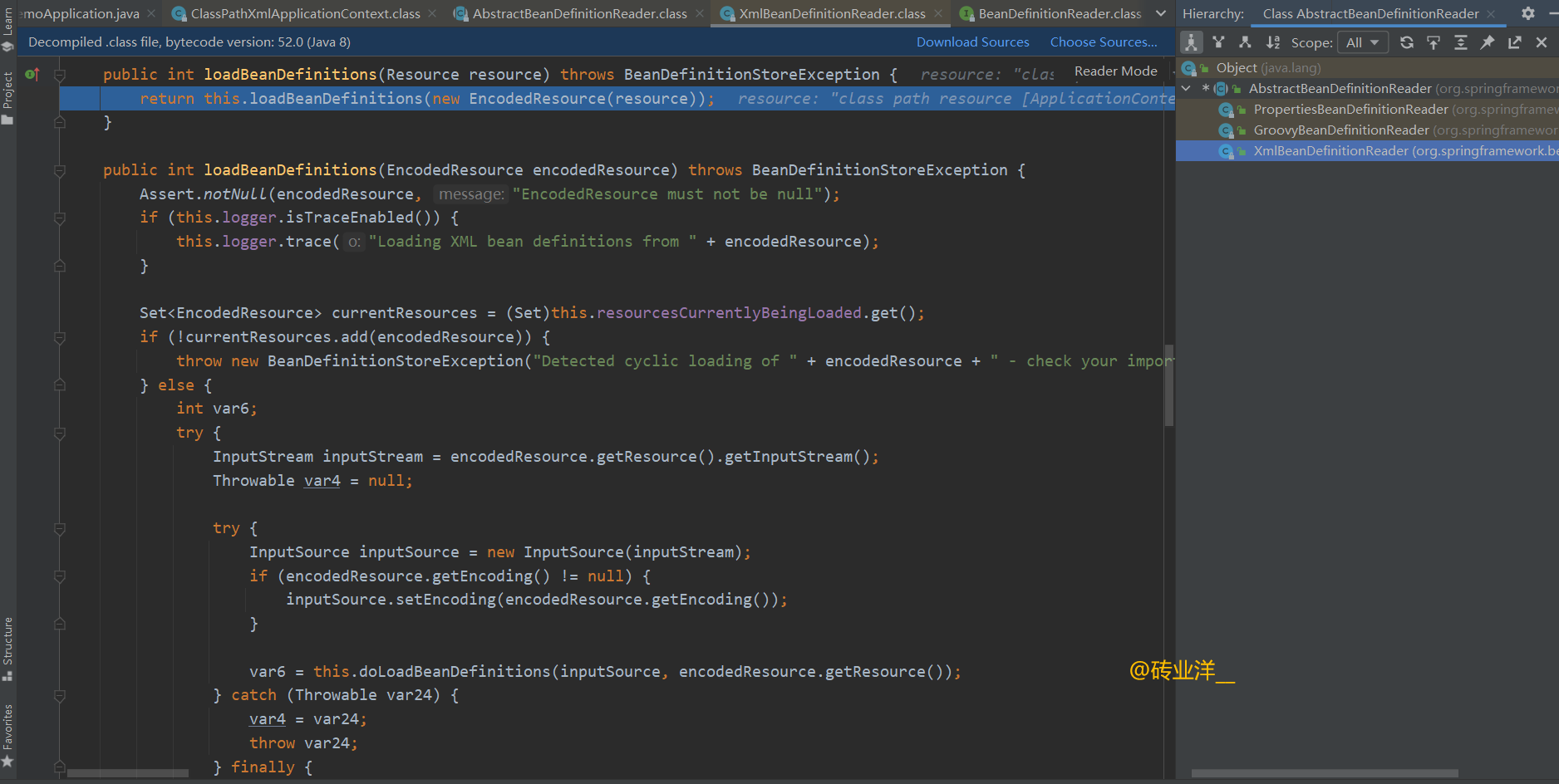Close the XmlBeanDefinitionReader.class tab
This screenshot has height=784, width=1559.
click(938, 14)
